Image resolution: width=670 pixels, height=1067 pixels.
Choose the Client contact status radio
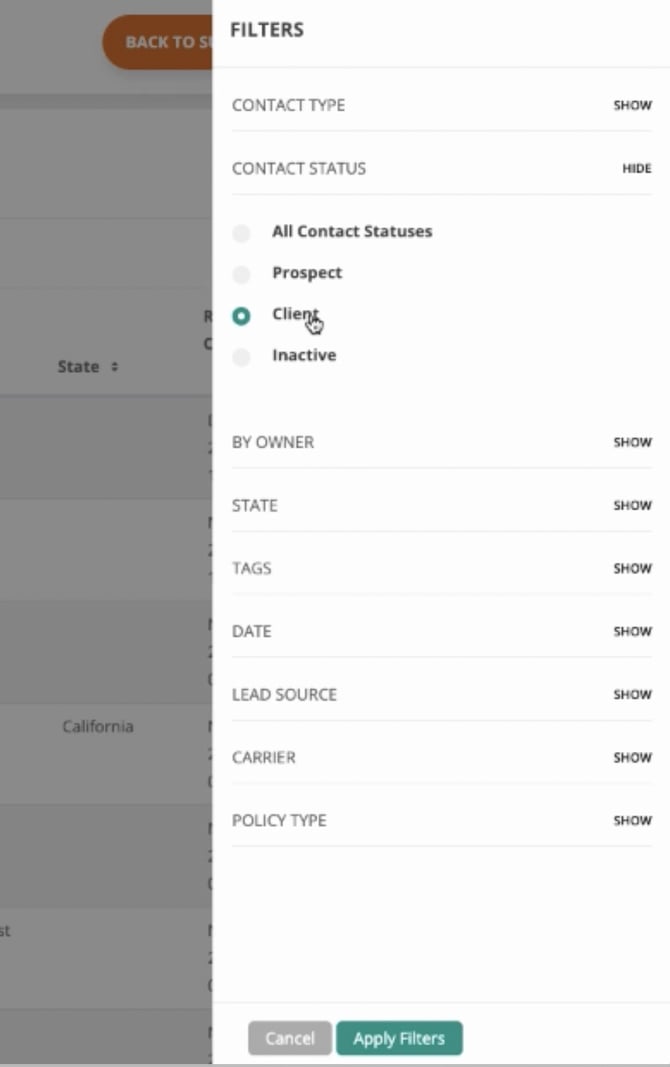tap(241, 316)
